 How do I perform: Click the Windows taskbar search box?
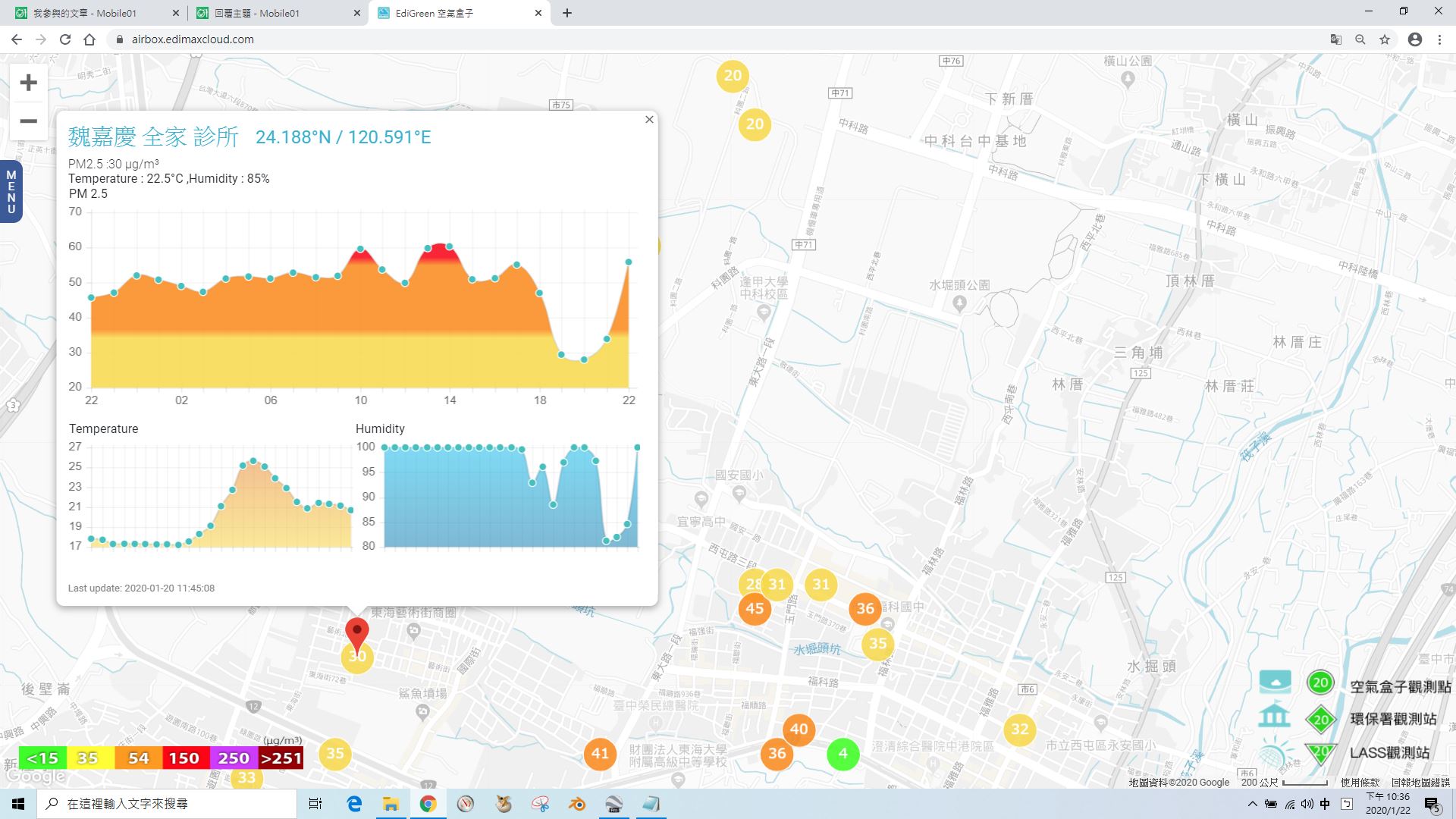167,804
